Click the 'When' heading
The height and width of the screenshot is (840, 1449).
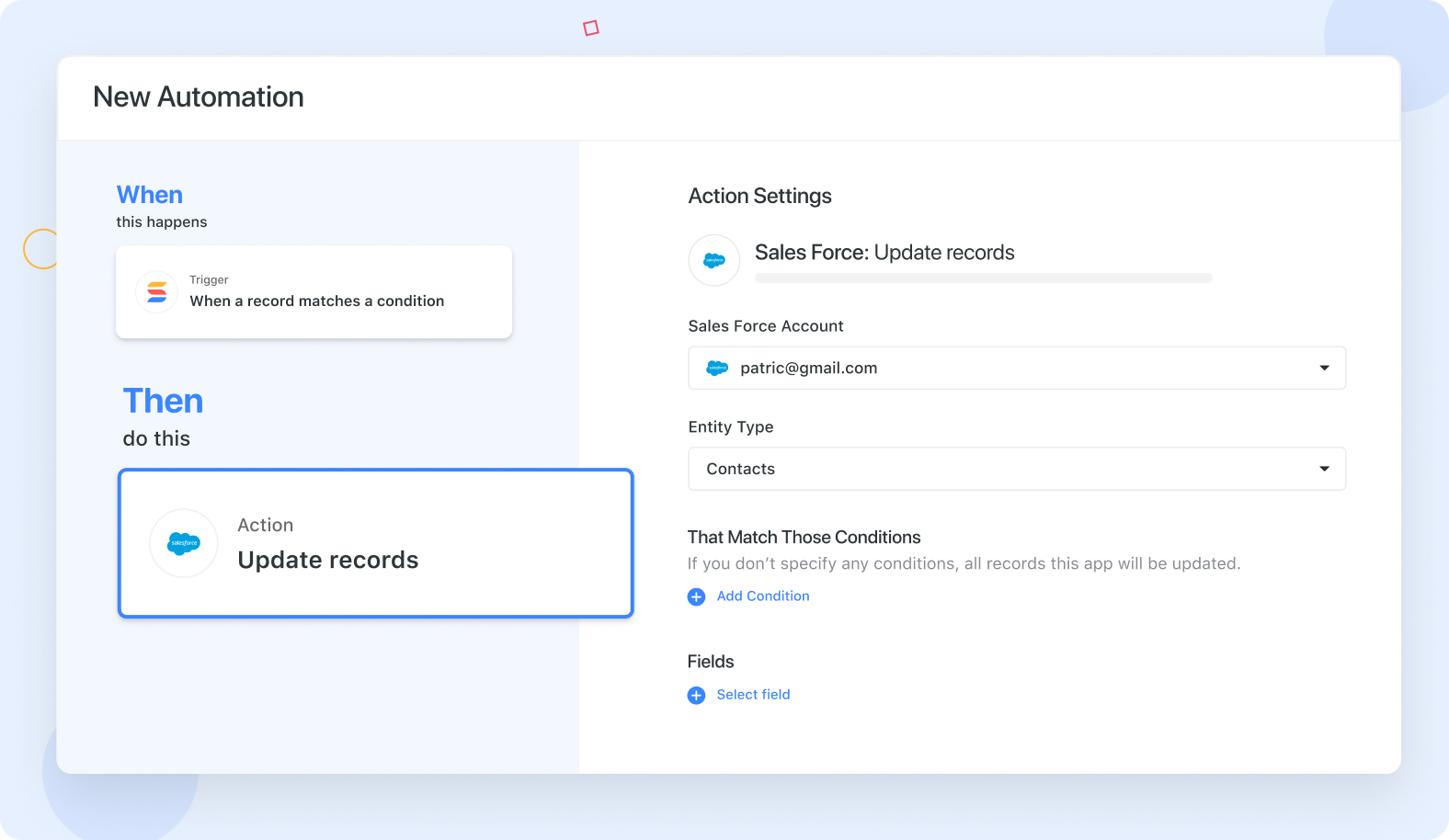[150, 195]
